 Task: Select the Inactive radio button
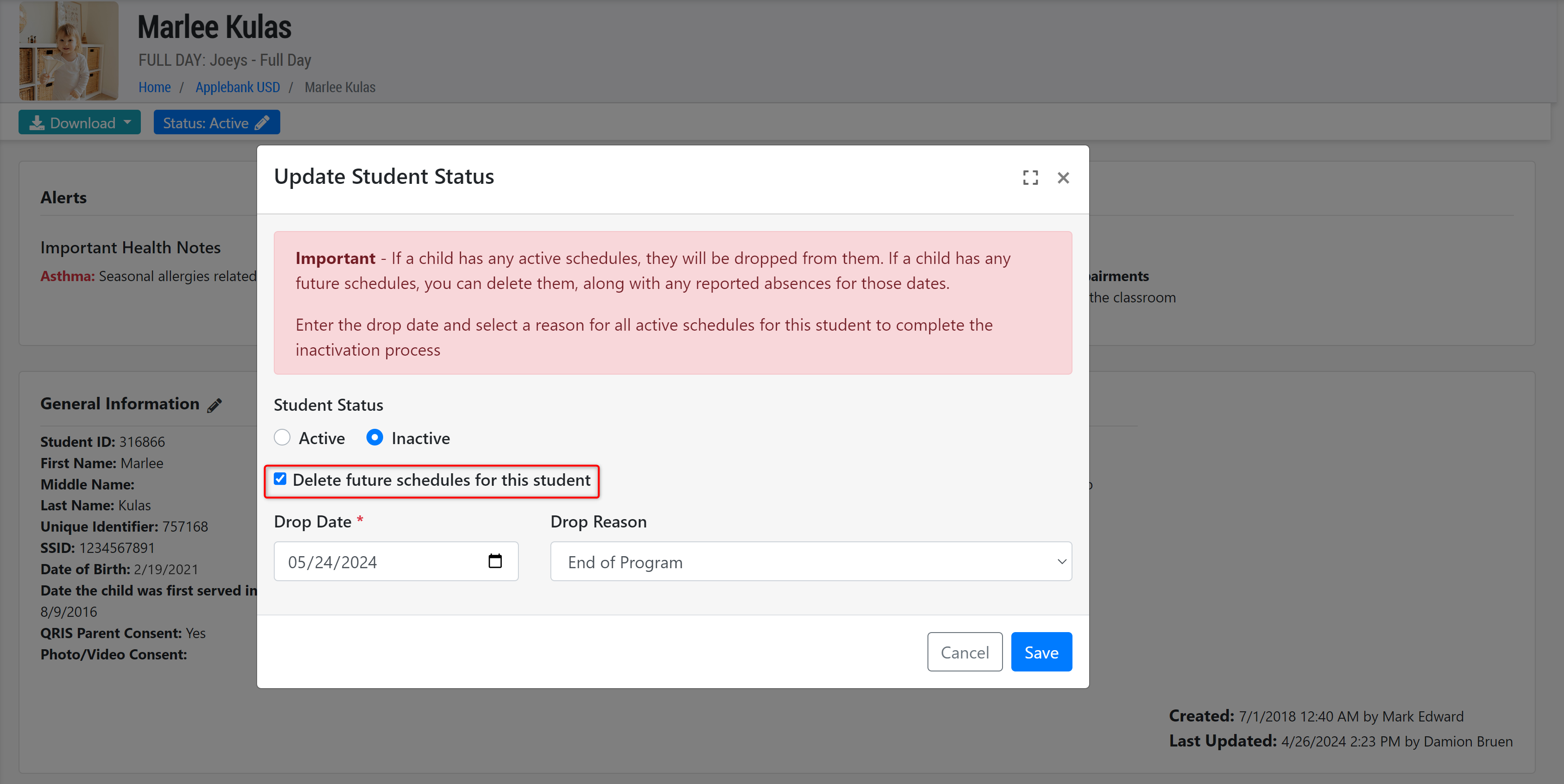(x=375, y=438)
